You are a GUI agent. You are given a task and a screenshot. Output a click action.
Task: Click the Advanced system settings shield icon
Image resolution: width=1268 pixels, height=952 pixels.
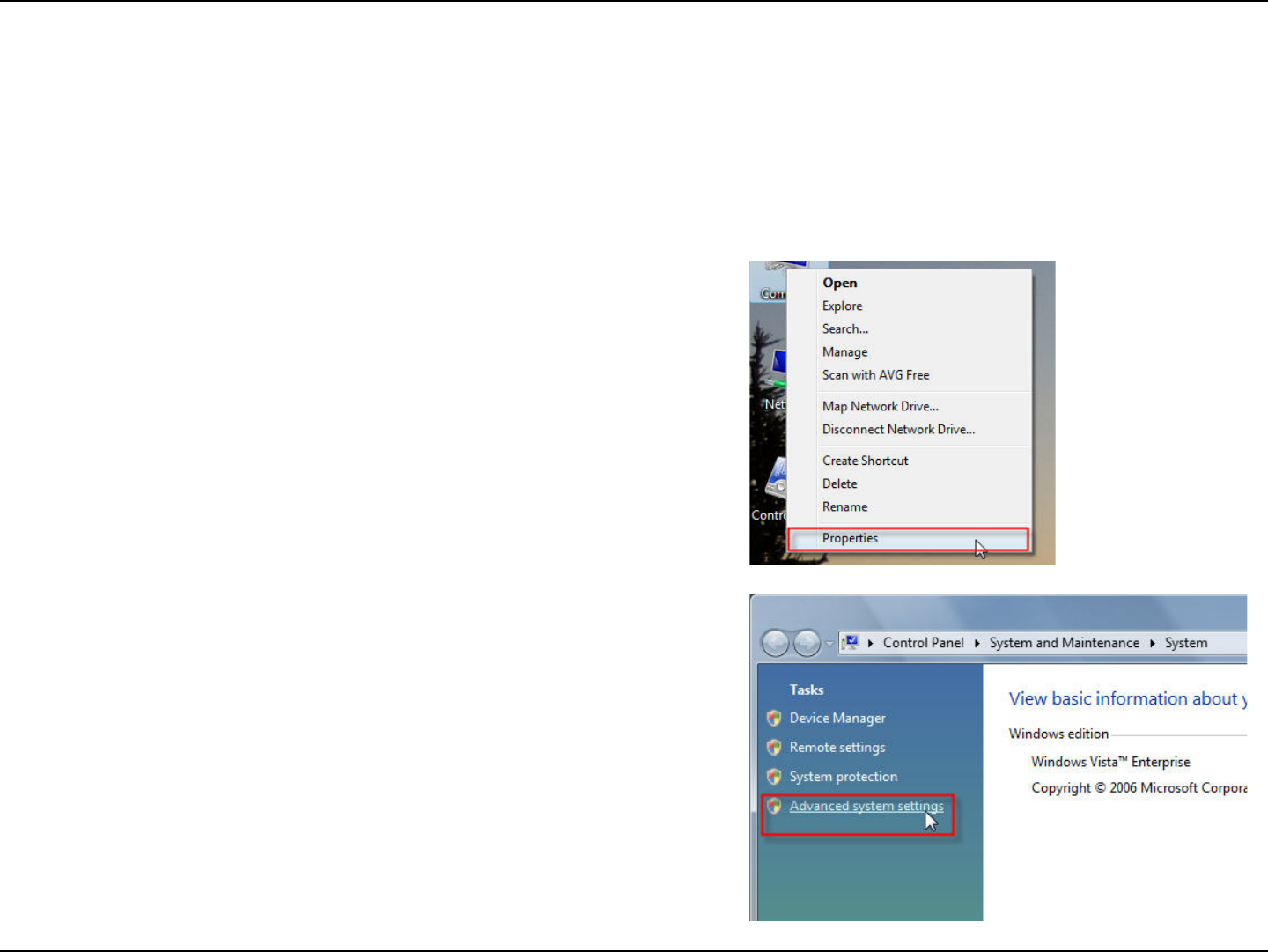click(x=774, y=806)
